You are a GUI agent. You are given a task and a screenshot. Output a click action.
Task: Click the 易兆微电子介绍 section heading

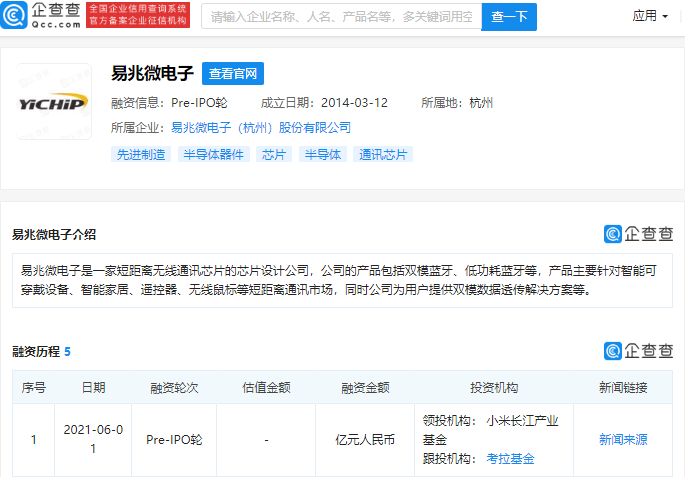[x=54, y=235]
